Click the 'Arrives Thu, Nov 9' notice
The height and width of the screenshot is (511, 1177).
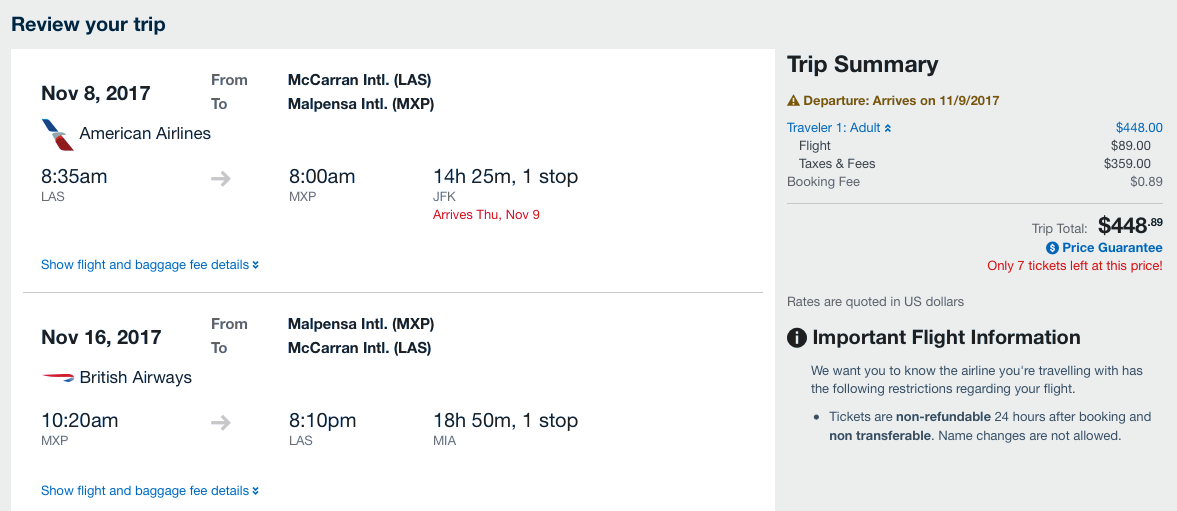[x=486, y=215]
